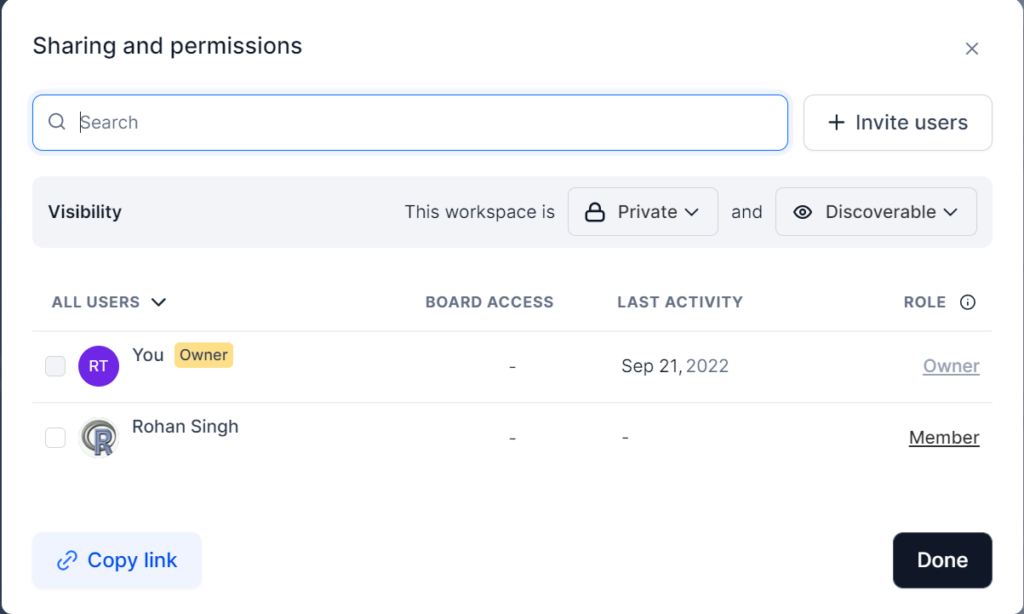Image resolution: width=1024 pixels, height=614 pixels.
Task: Click the RT purple avatar
Action: tap(98, 366)
